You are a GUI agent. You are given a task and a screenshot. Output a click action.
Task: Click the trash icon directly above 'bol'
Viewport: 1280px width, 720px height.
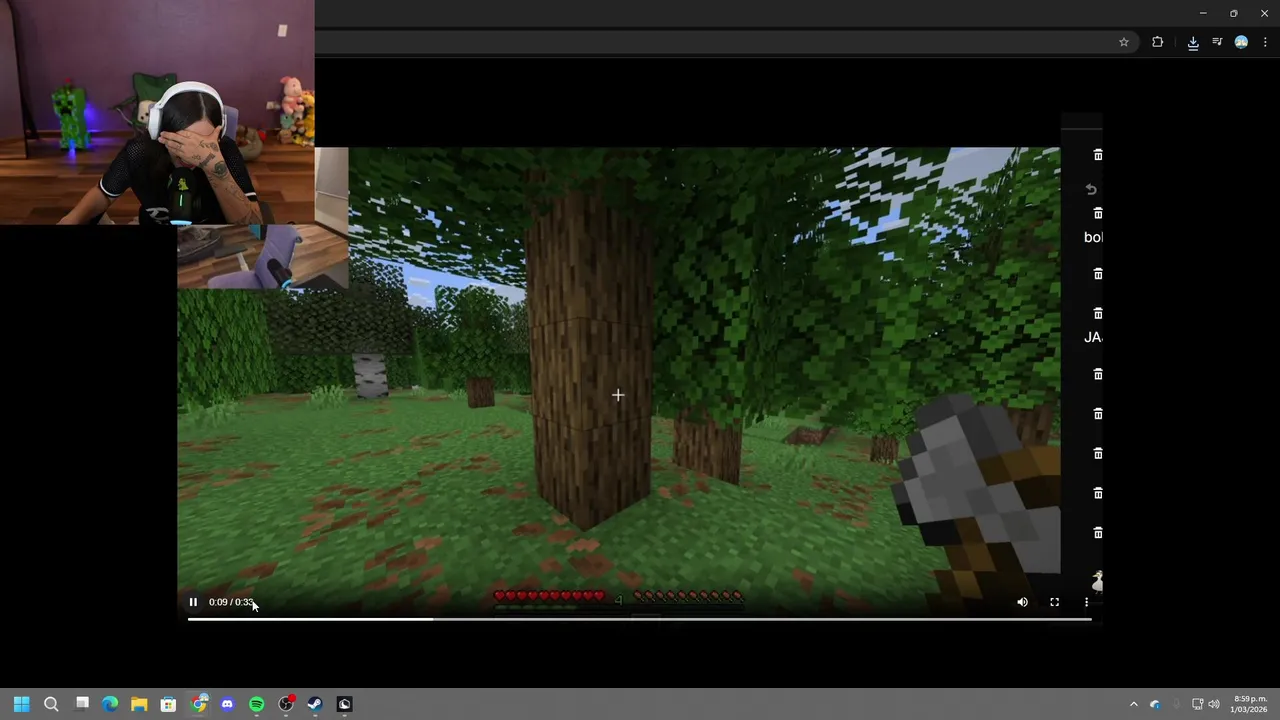1098,213
